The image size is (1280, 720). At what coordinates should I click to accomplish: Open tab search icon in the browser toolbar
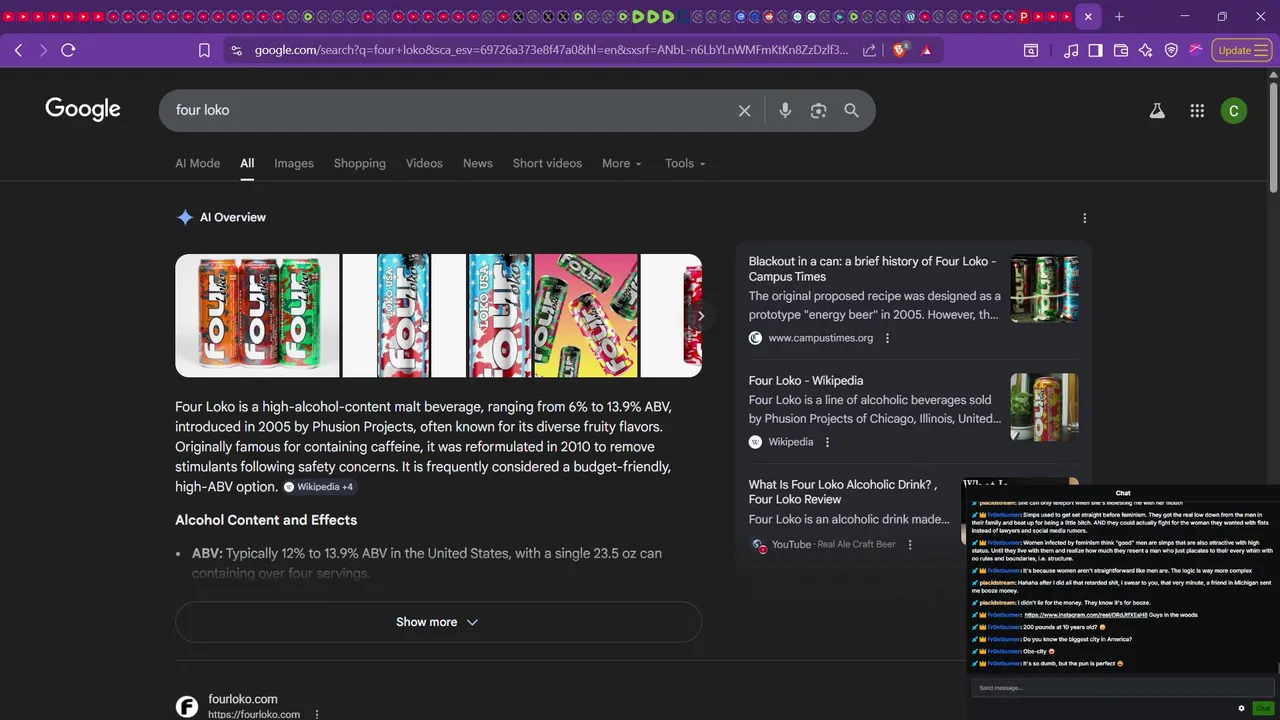[x=1030, y=50]
